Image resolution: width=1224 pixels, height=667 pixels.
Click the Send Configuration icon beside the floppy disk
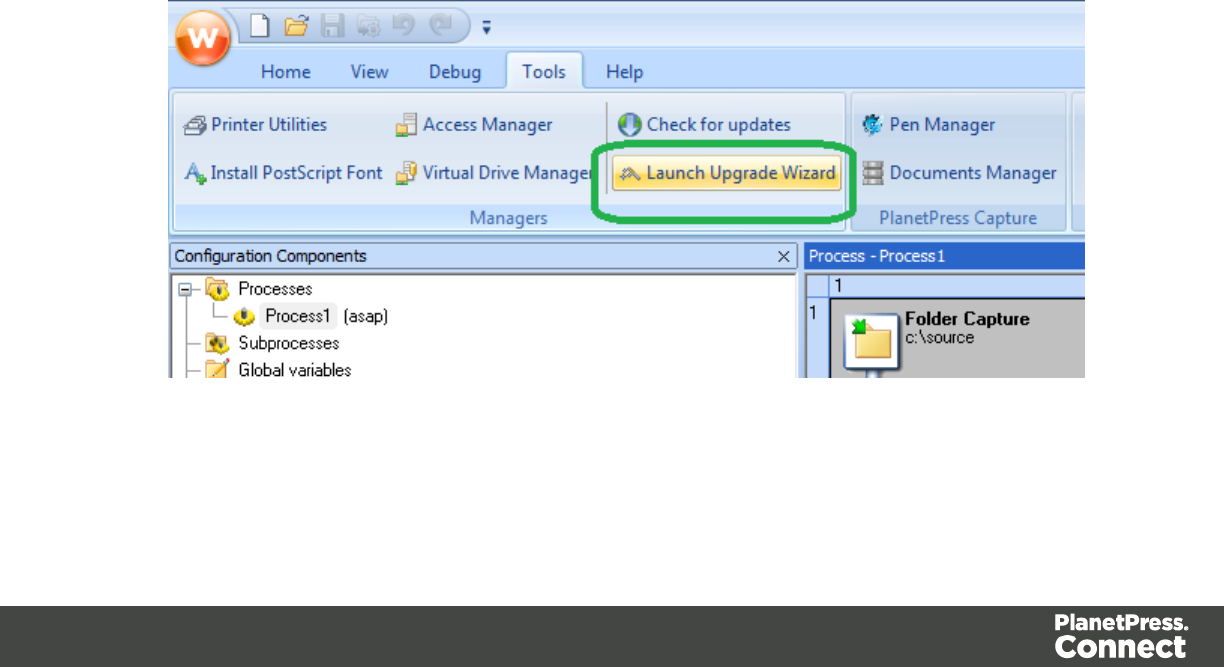point(367,26)
